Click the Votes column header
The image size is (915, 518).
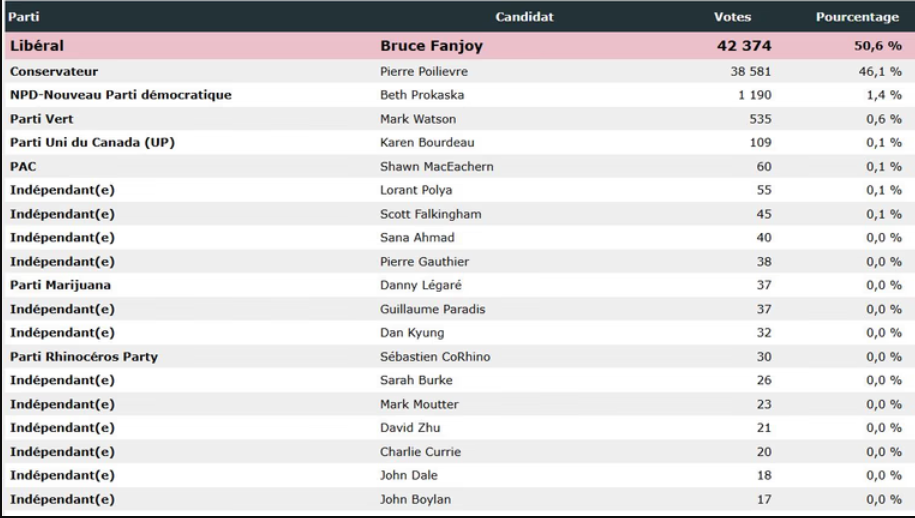pyautogui.click(x=733, y=18)
